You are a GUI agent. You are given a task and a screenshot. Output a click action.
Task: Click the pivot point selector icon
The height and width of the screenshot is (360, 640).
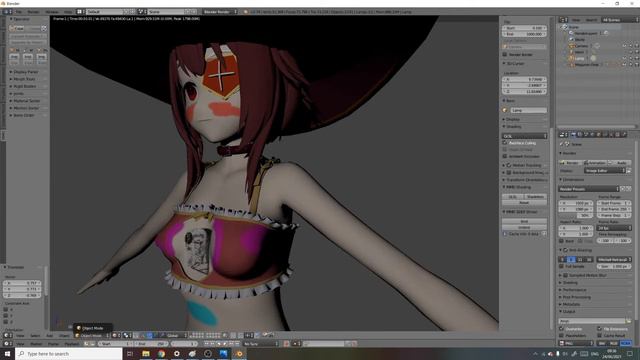click(127, 336)
